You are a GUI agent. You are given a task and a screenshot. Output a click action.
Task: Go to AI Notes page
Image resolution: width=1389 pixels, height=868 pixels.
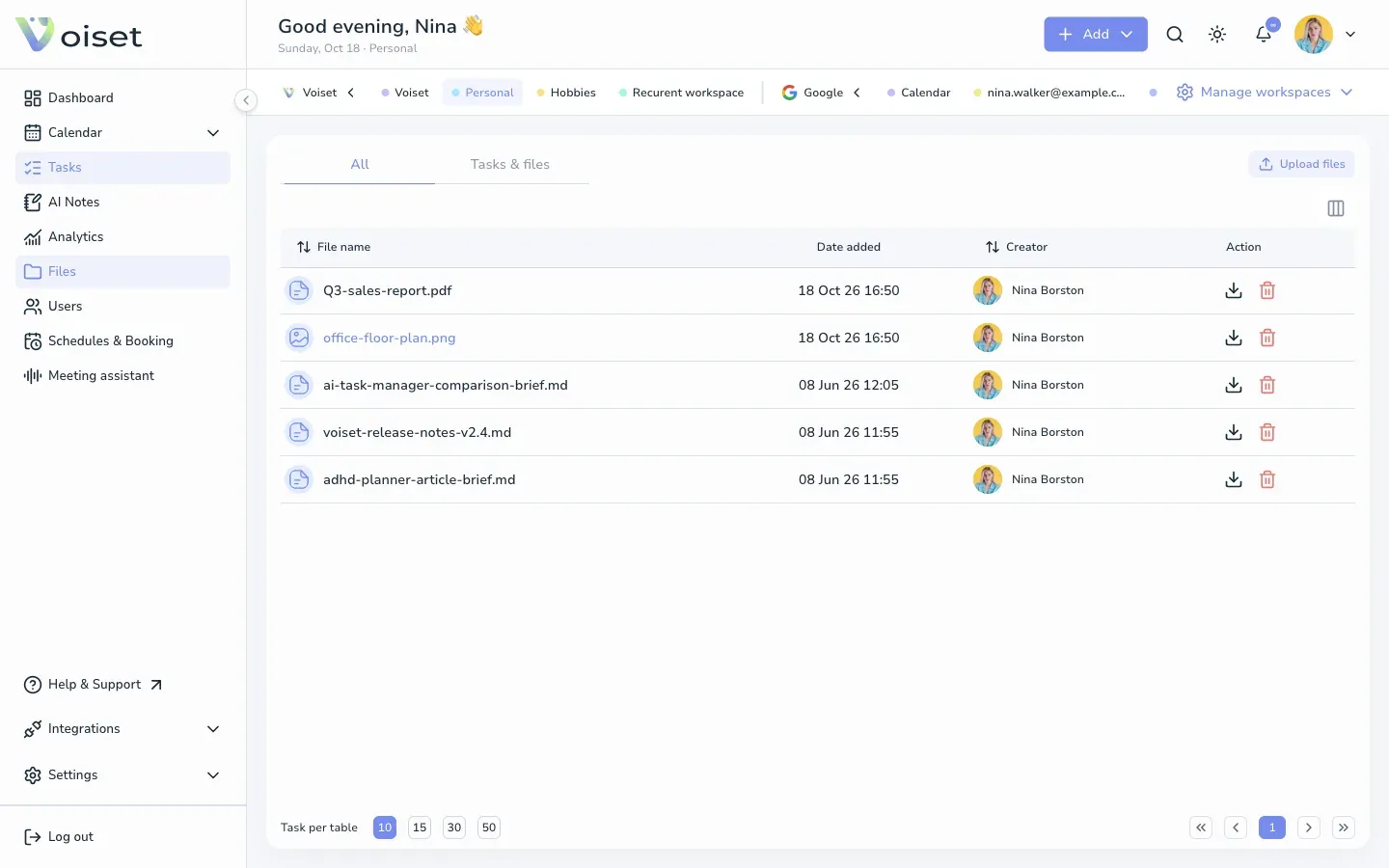(x=123, y=202)
